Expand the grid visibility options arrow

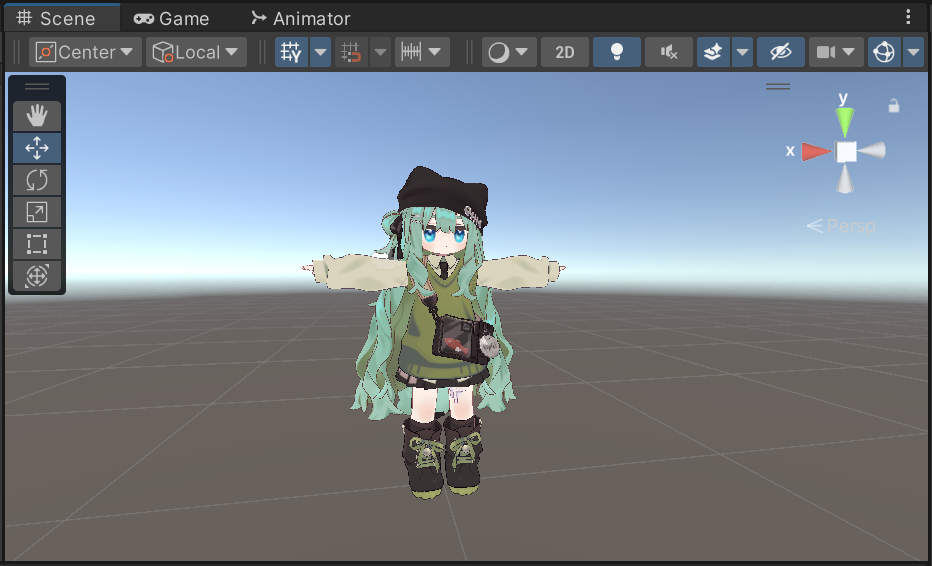point(320,52)
